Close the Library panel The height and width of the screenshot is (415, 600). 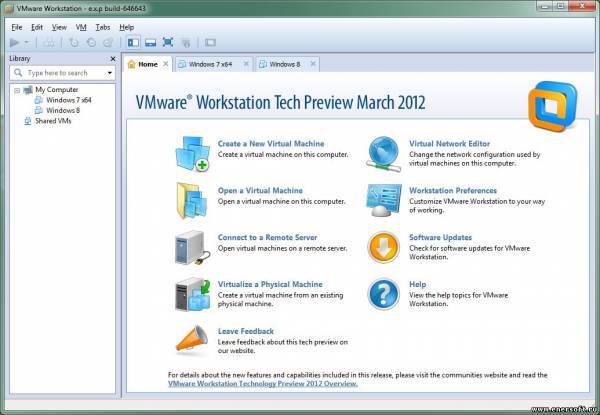(x=112, y=59)
